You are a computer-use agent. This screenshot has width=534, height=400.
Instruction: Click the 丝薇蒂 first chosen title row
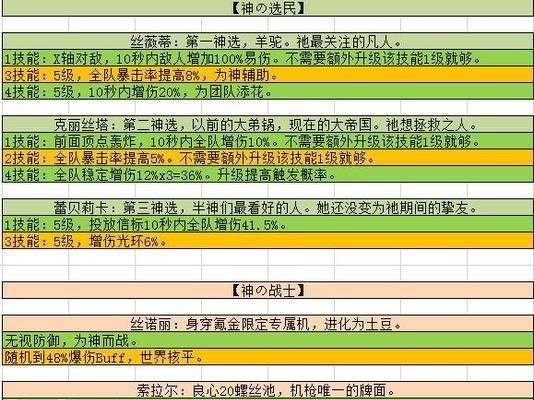(x=268, y=41)
